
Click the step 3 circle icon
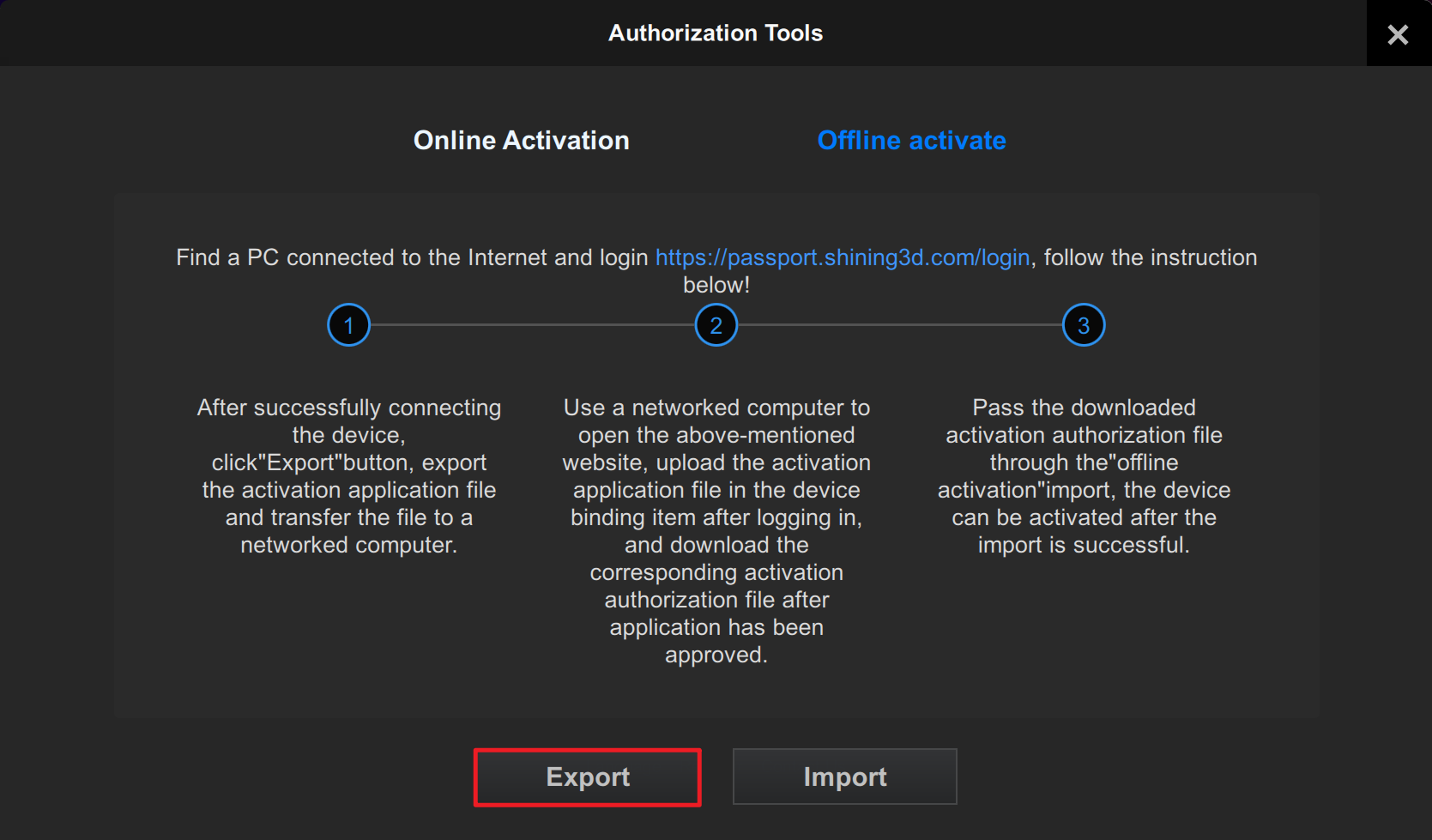pos(1083,326)
